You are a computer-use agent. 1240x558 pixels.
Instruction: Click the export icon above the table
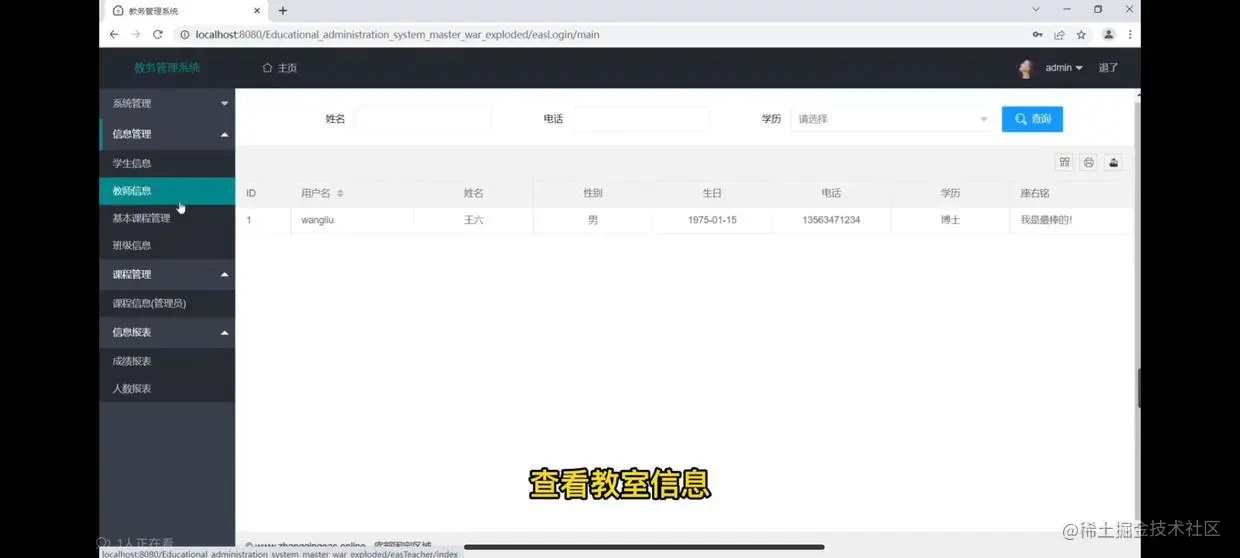click(1113, 162)
